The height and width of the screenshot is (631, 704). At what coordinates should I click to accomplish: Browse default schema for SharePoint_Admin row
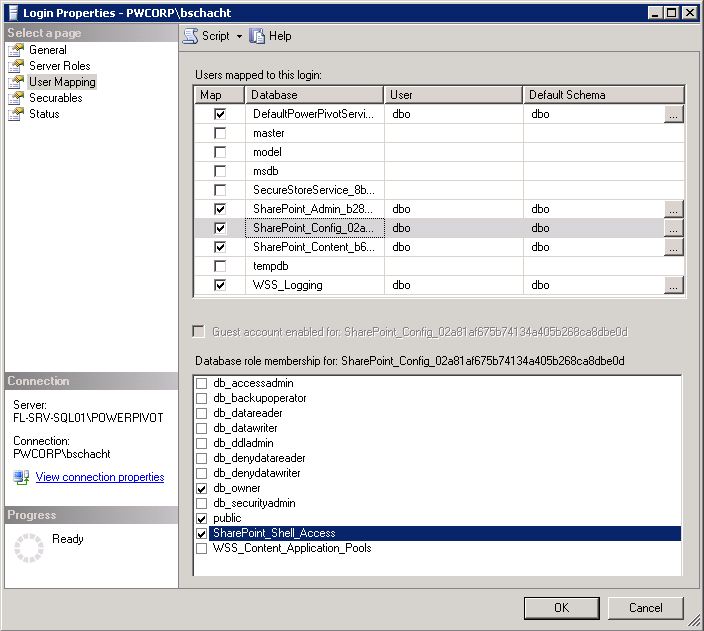click(673, 209)
